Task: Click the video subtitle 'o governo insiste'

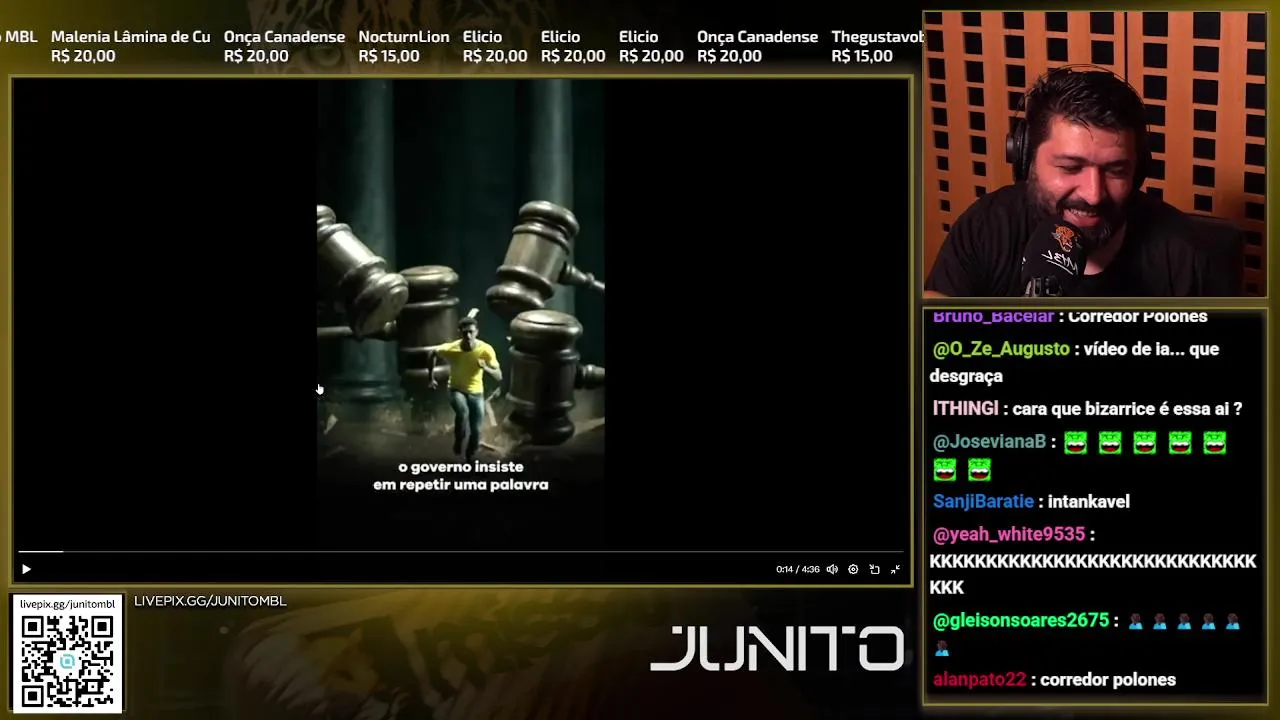Action: 461,467
